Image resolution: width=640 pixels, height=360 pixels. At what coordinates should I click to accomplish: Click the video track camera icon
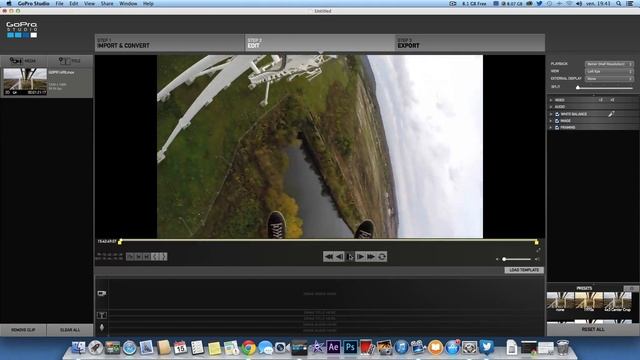102,293
